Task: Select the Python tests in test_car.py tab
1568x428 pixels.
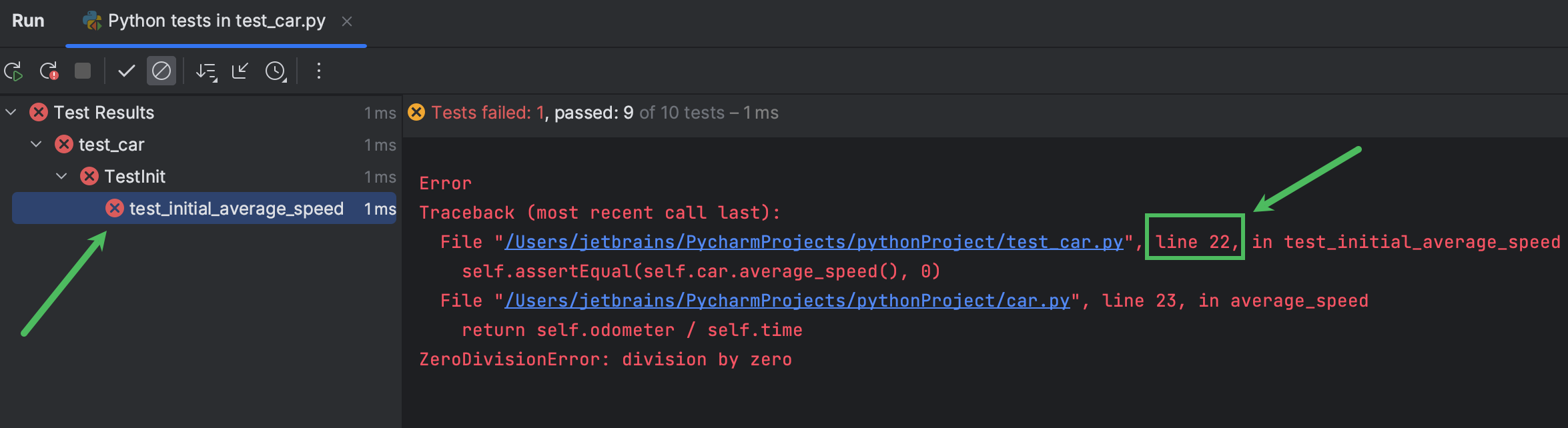Action: [216, 21]
